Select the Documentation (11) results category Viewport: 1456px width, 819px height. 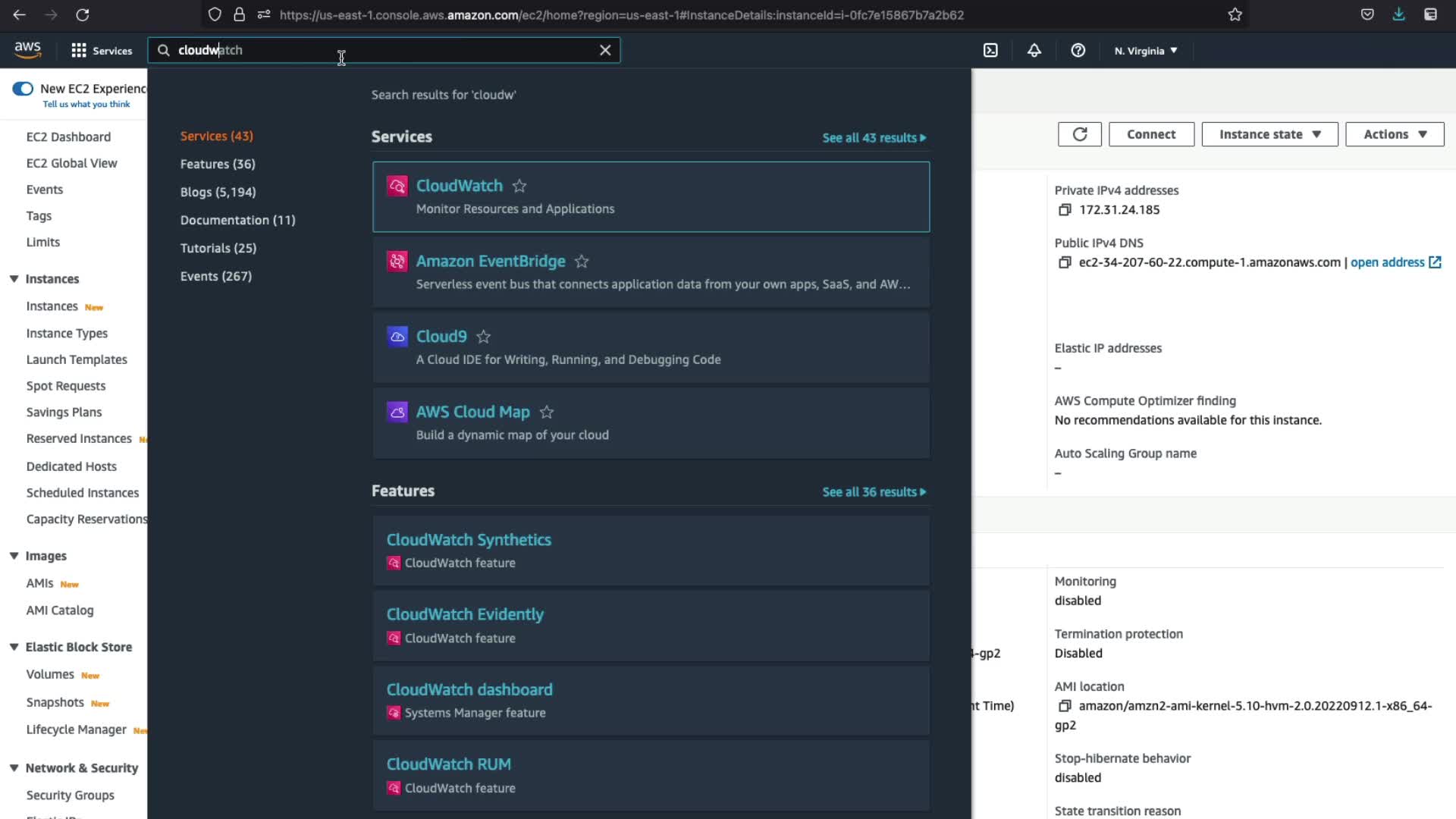point(237,220)
